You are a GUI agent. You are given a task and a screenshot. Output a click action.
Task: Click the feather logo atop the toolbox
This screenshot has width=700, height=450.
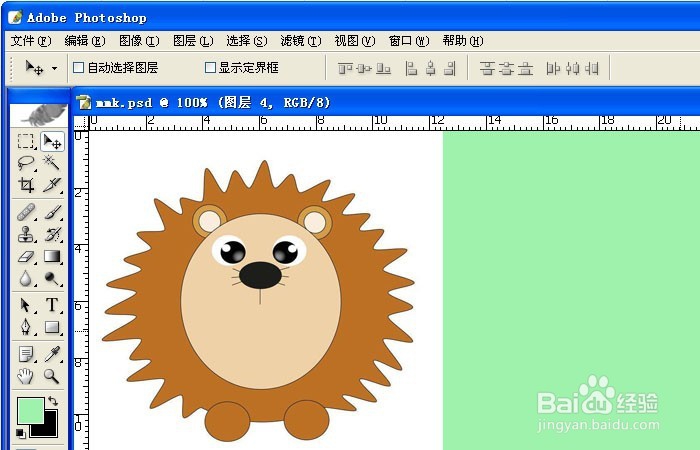[x=39, y=115]
